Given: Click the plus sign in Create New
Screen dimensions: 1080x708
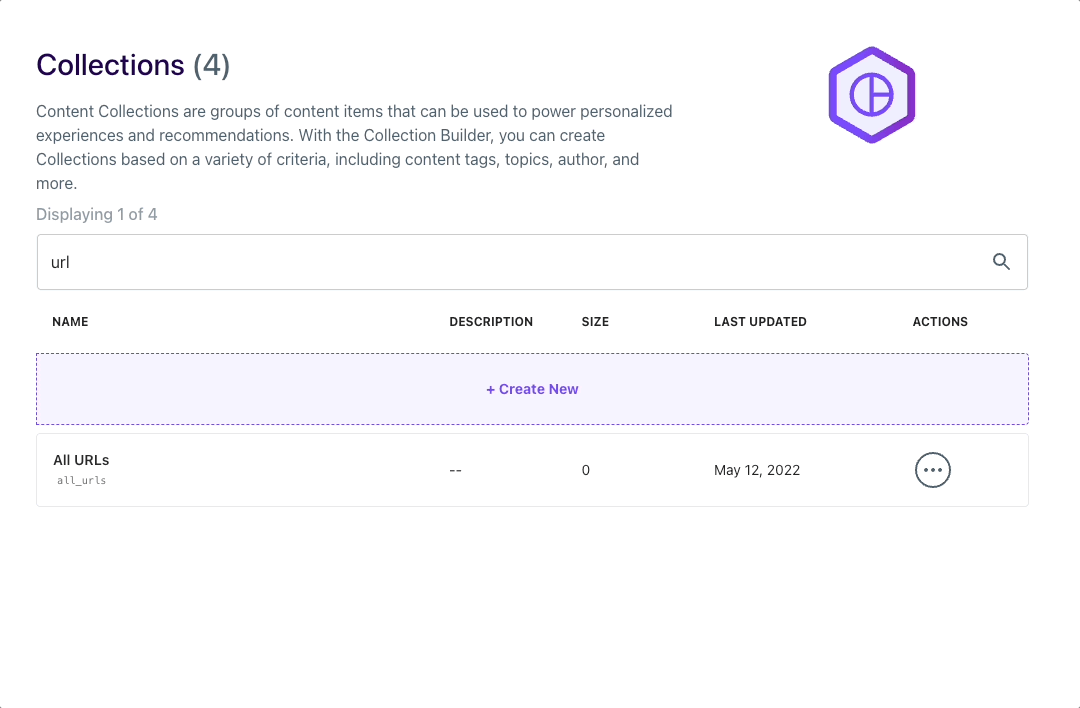Looking at the screenshot, I should click(490, 390).
